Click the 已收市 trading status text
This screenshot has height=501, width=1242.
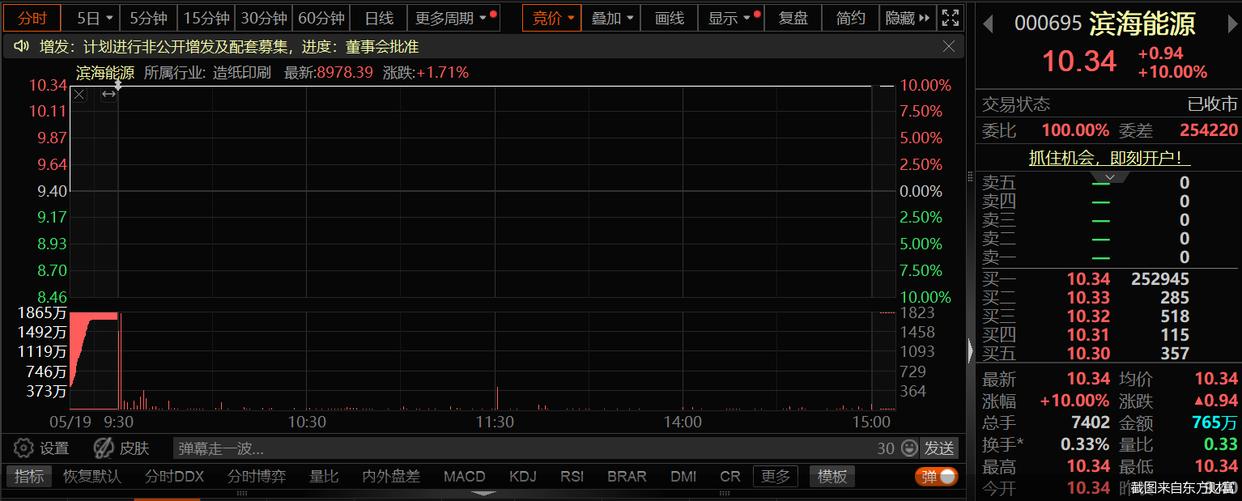pos(1212,104)
